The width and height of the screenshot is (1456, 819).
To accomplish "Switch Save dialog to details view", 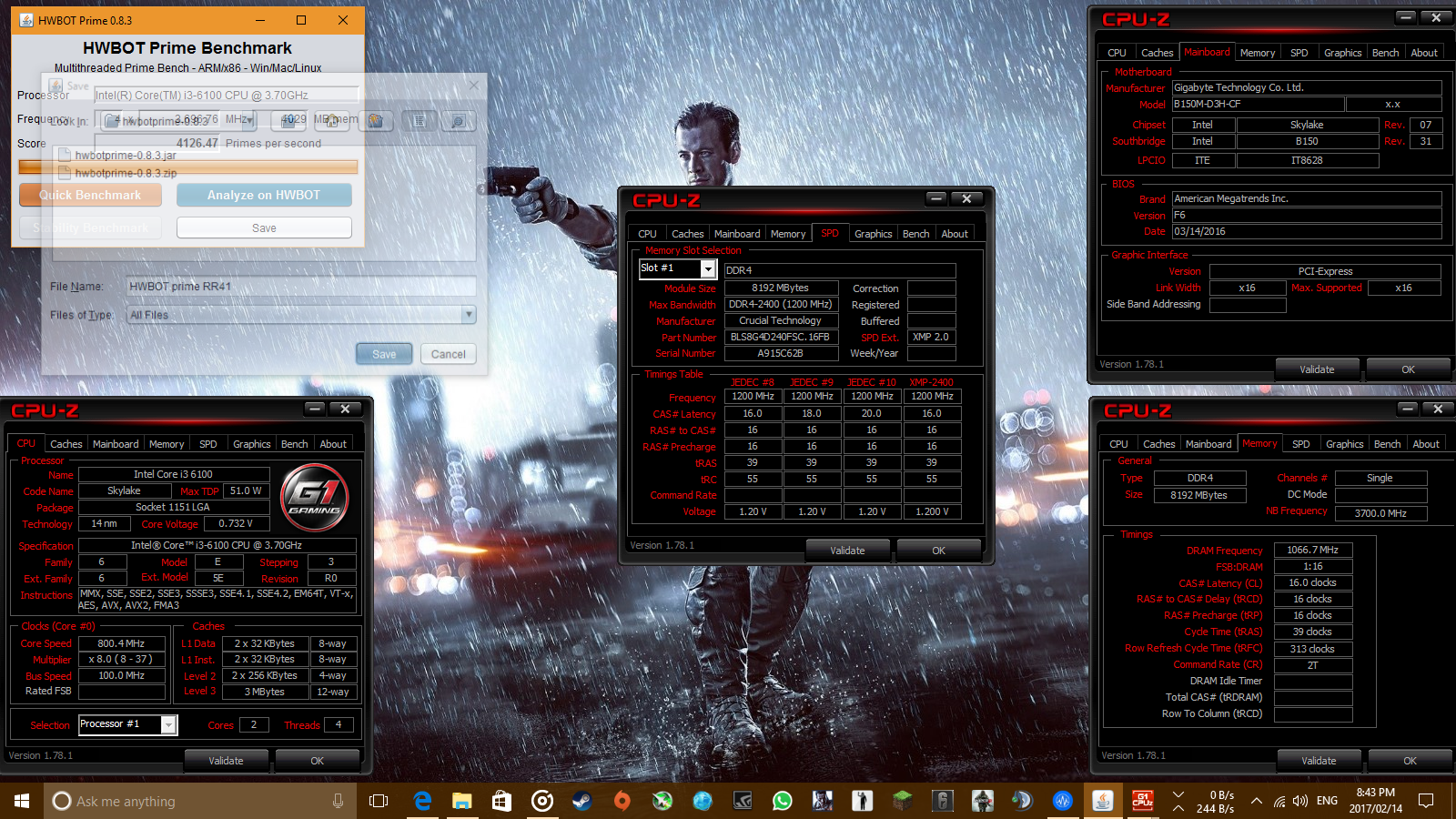I will pyautogui.click(x=459, y=121).
